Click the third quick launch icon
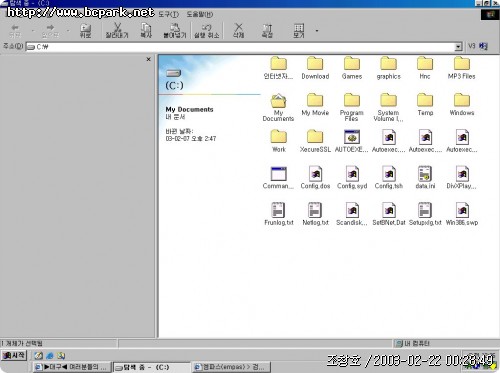Screen dimensions: 500x373 click(x=61, y=356)
